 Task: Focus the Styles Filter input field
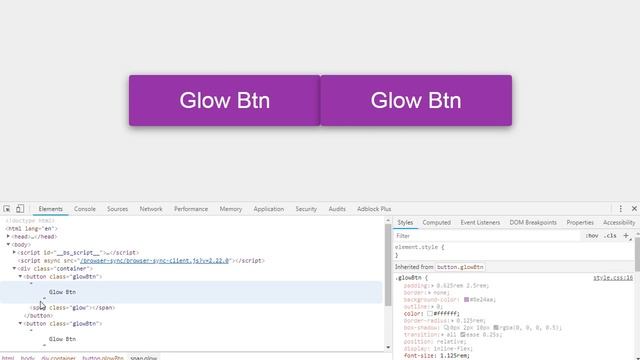(487, 236)
